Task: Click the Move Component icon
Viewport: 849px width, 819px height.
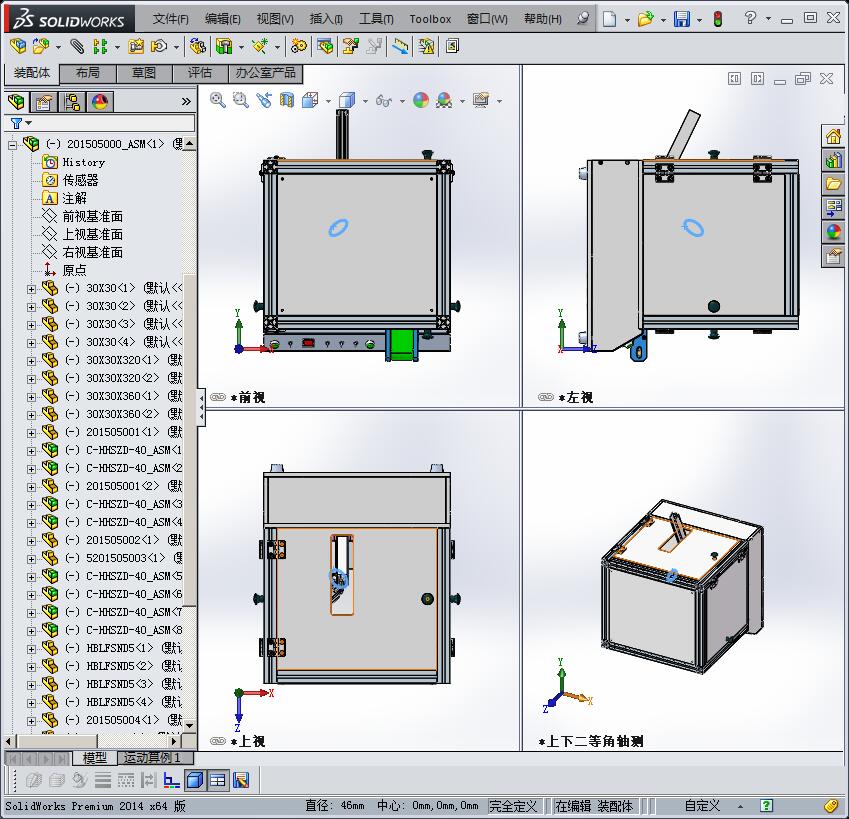Action: coord(159,47)
